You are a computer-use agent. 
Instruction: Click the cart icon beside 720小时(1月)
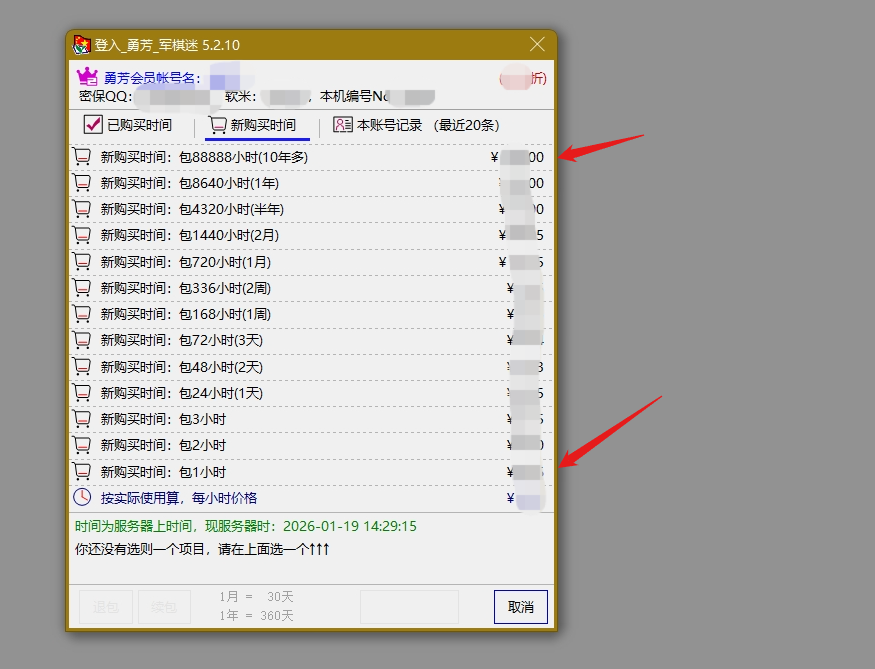tap(82, 262)
